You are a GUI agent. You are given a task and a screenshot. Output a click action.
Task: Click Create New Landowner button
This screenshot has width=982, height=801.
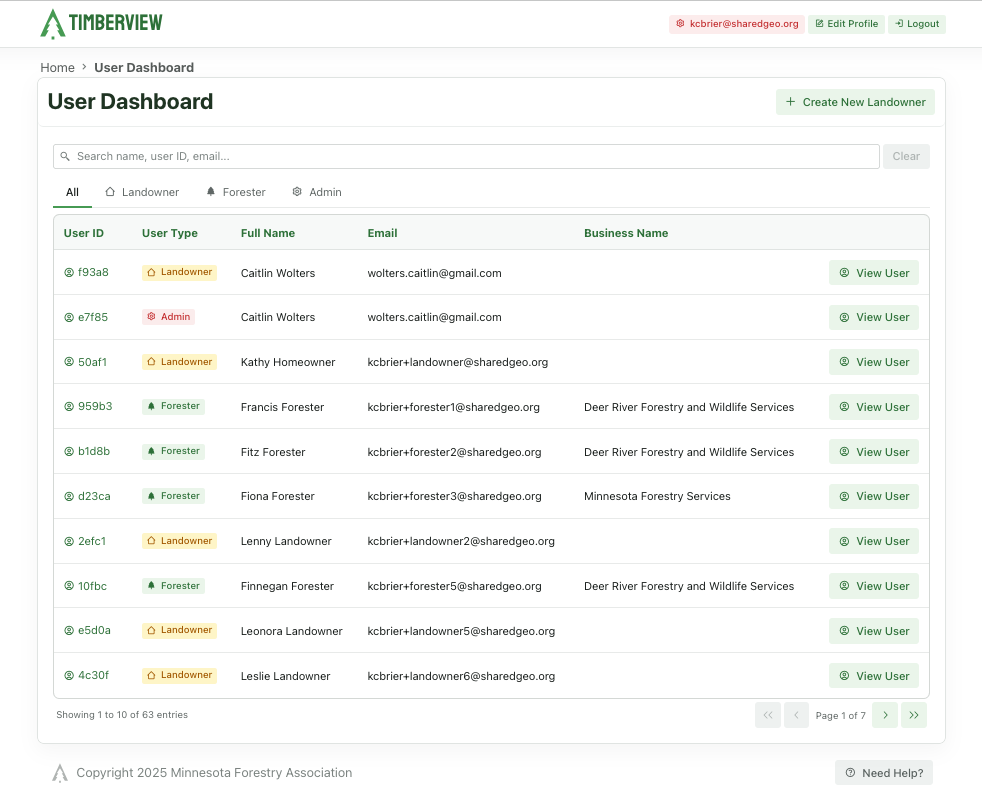tap(855, 102)
